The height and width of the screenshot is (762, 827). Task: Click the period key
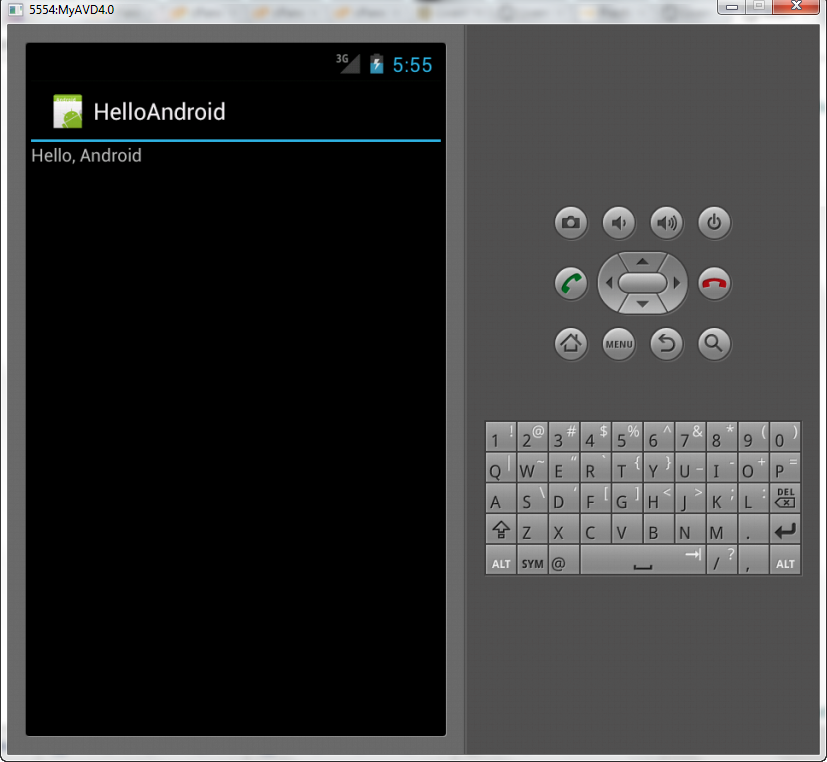click(754, 529)
